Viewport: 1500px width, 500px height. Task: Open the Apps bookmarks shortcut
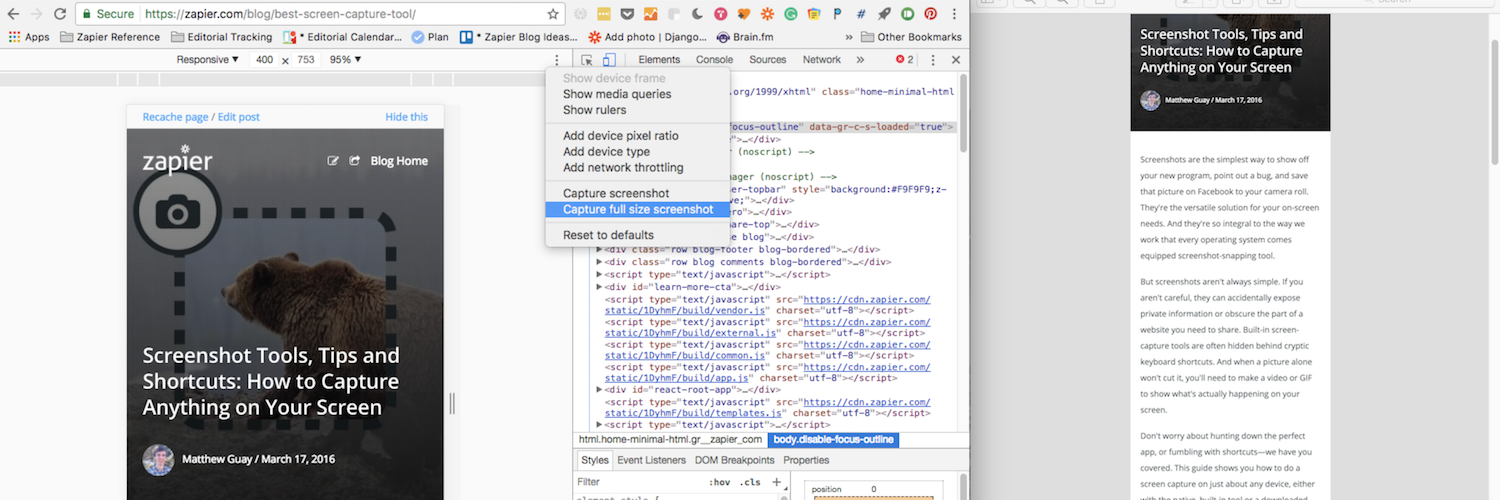29,37
